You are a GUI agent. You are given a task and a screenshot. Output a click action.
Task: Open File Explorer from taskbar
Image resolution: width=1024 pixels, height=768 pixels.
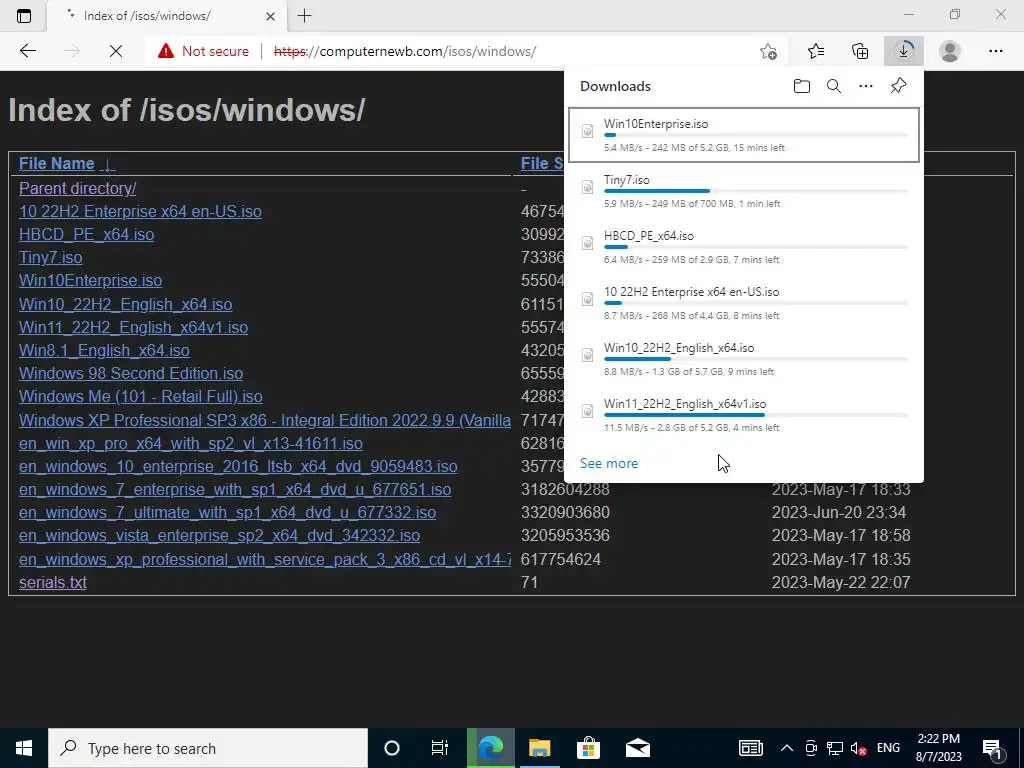[x=539, y=748]
